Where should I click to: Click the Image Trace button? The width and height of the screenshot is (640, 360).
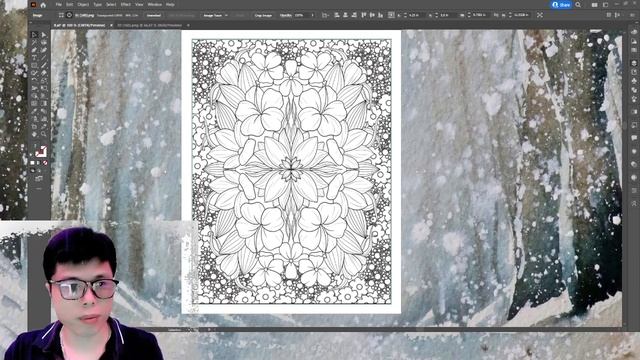[x=212, y=16]
